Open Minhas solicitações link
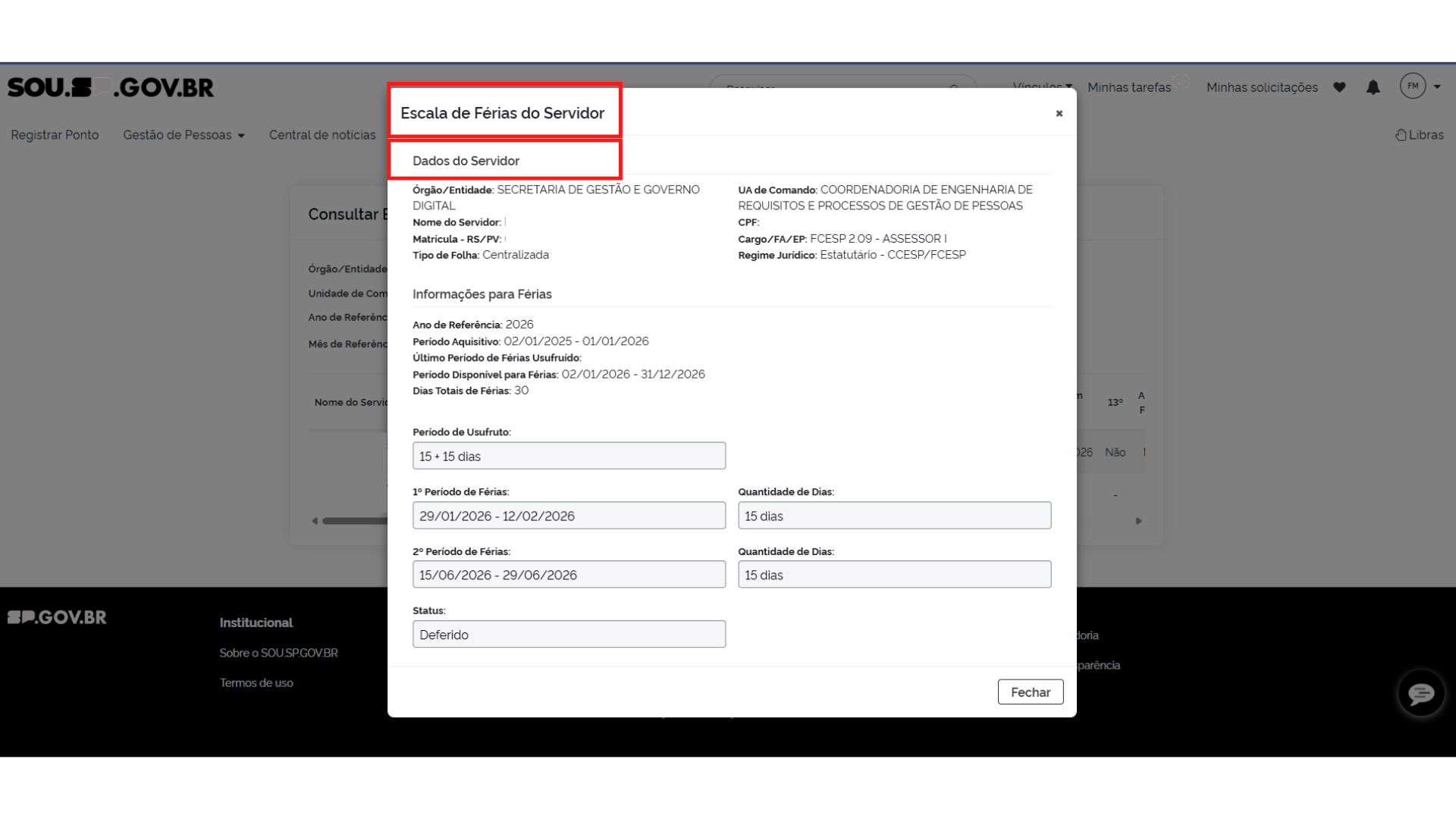 pyautogui.click(x=1262, y=88)
